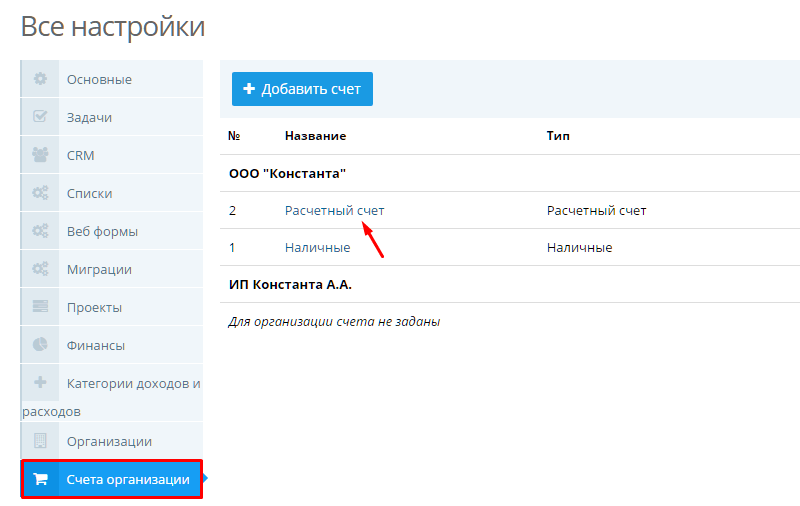Screen dimensions: 800x506
Task: Open the Расчетный счет account link
Action: point(334,211)
